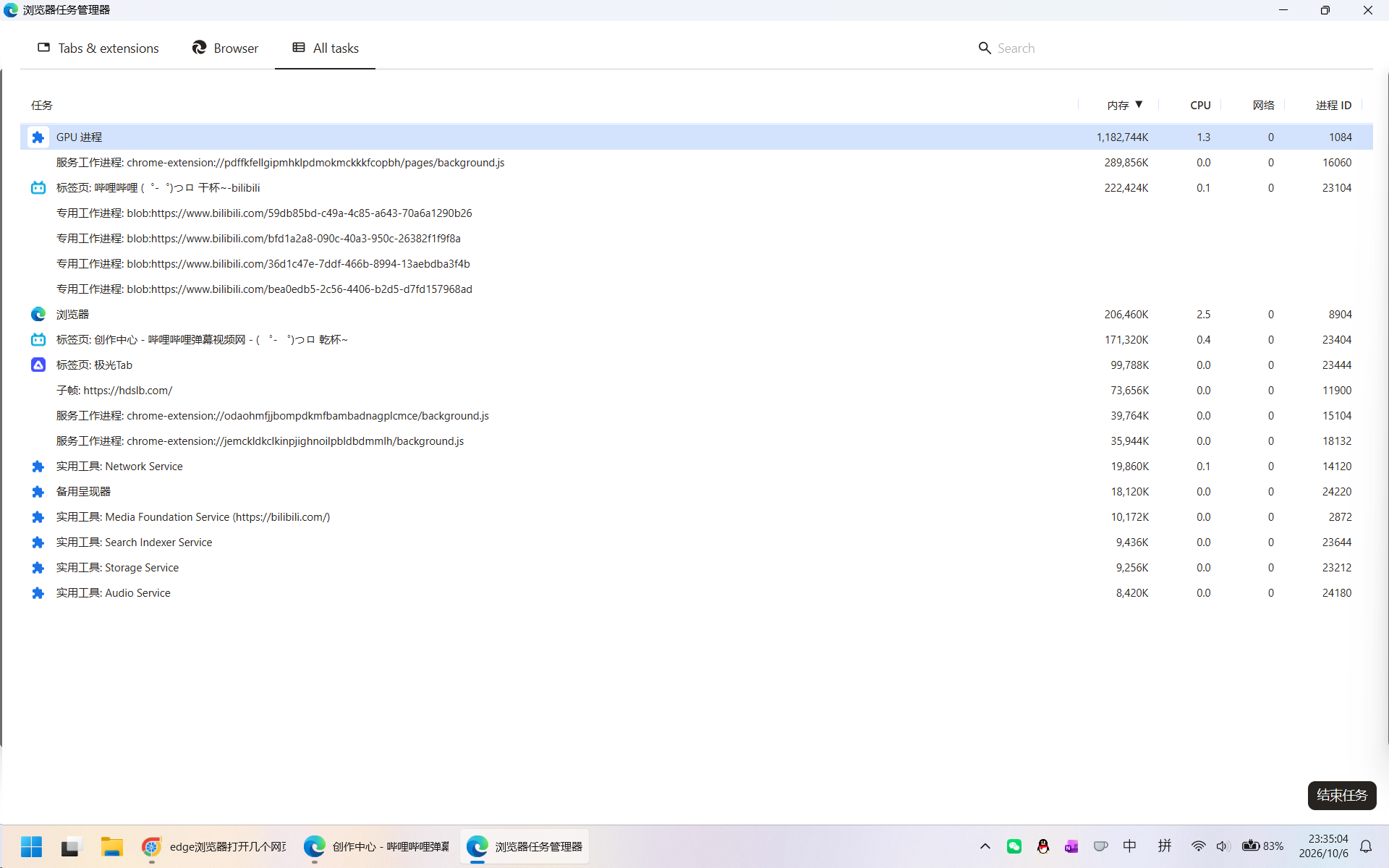1389x868 pixels.
Task: Click the Media Foundation Service puzzle icon
Action: (x=38, y=517)
